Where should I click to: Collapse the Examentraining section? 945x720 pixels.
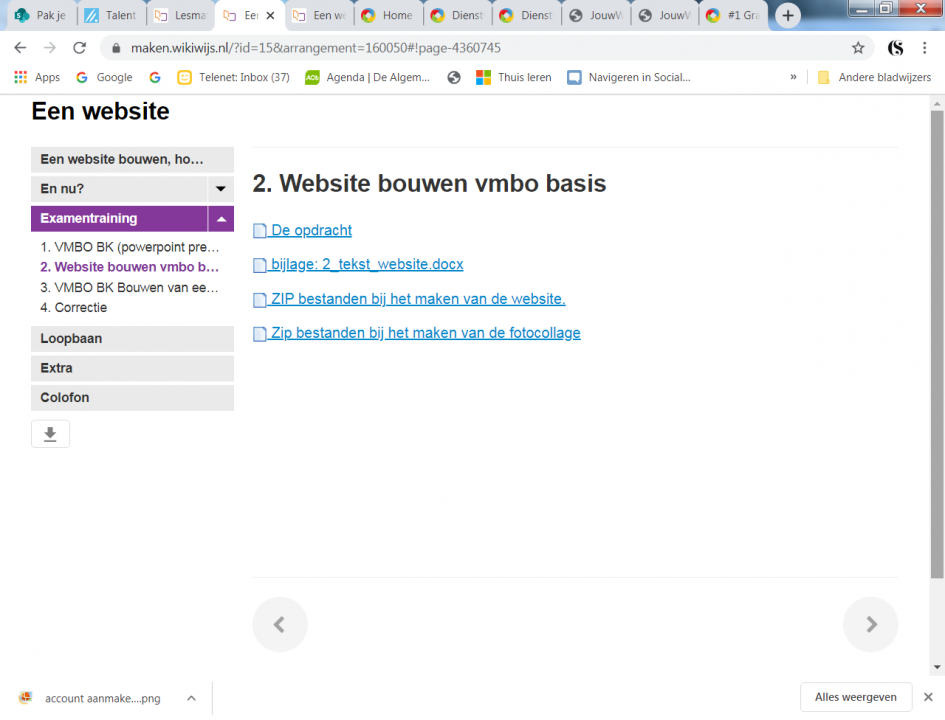(221, 219)
